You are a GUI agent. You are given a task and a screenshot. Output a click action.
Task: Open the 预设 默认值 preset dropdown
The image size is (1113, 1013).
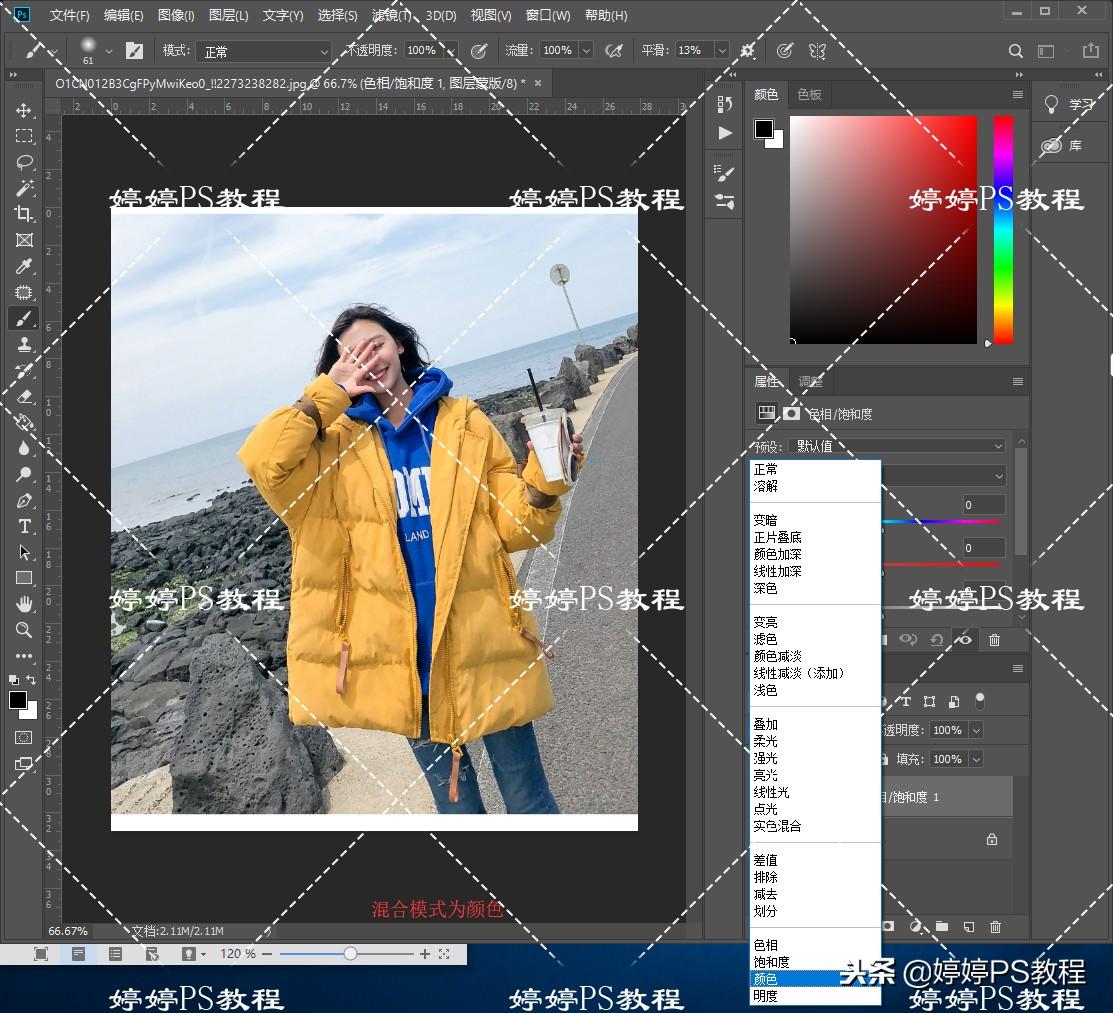coord(898,446)
